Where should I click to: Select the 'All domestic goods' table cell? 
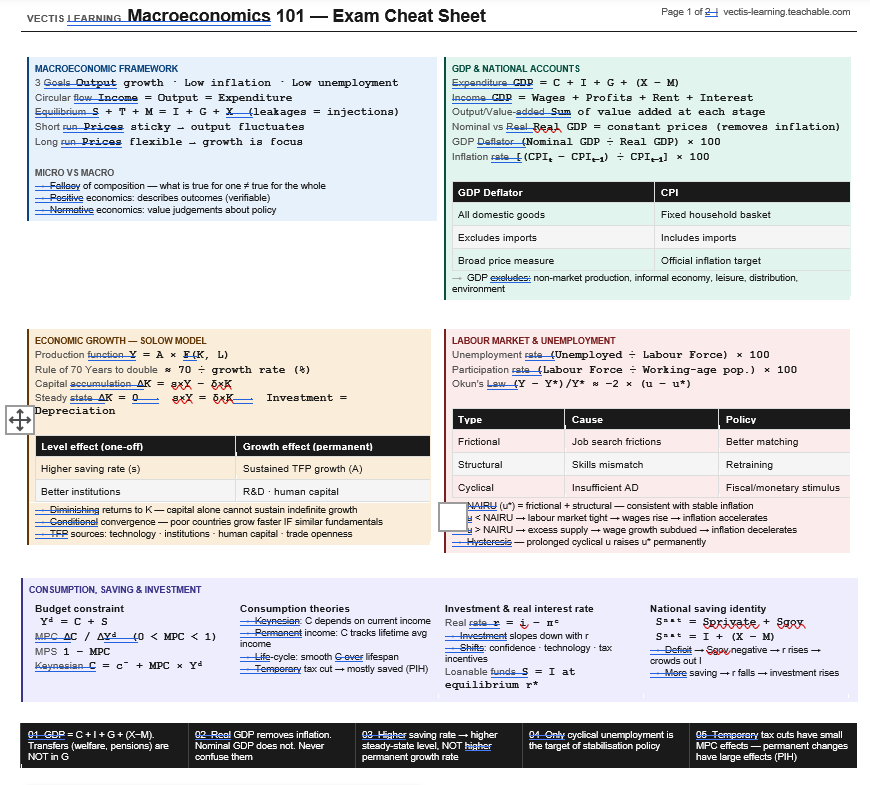pyautogui.click(x=553, y=215)
